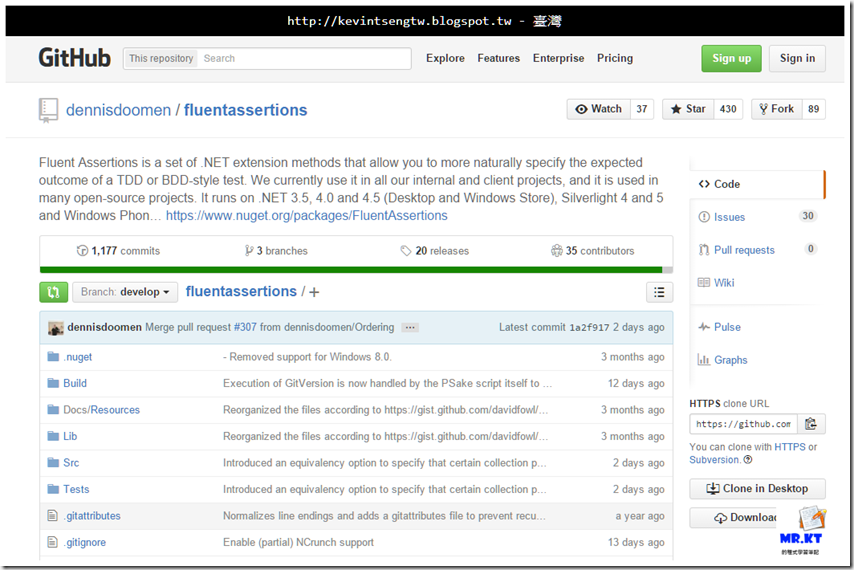The width and height of the screenshot is (854, 570).
Task: Open the fluentassertions repository title link
Action: [x=246, y=110]
